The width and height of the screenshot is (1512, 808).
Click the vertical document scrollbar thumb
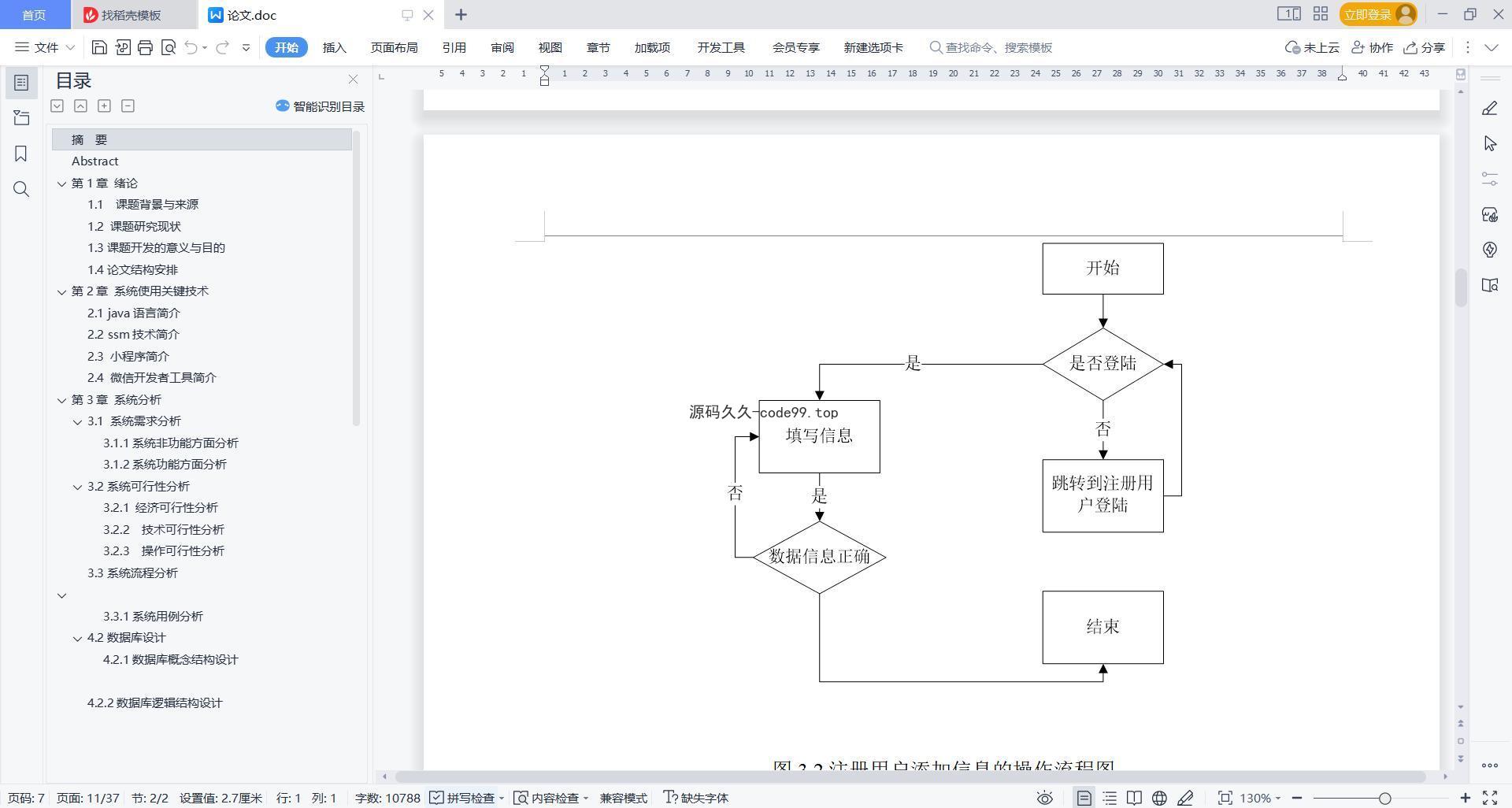coord(1460,287)
